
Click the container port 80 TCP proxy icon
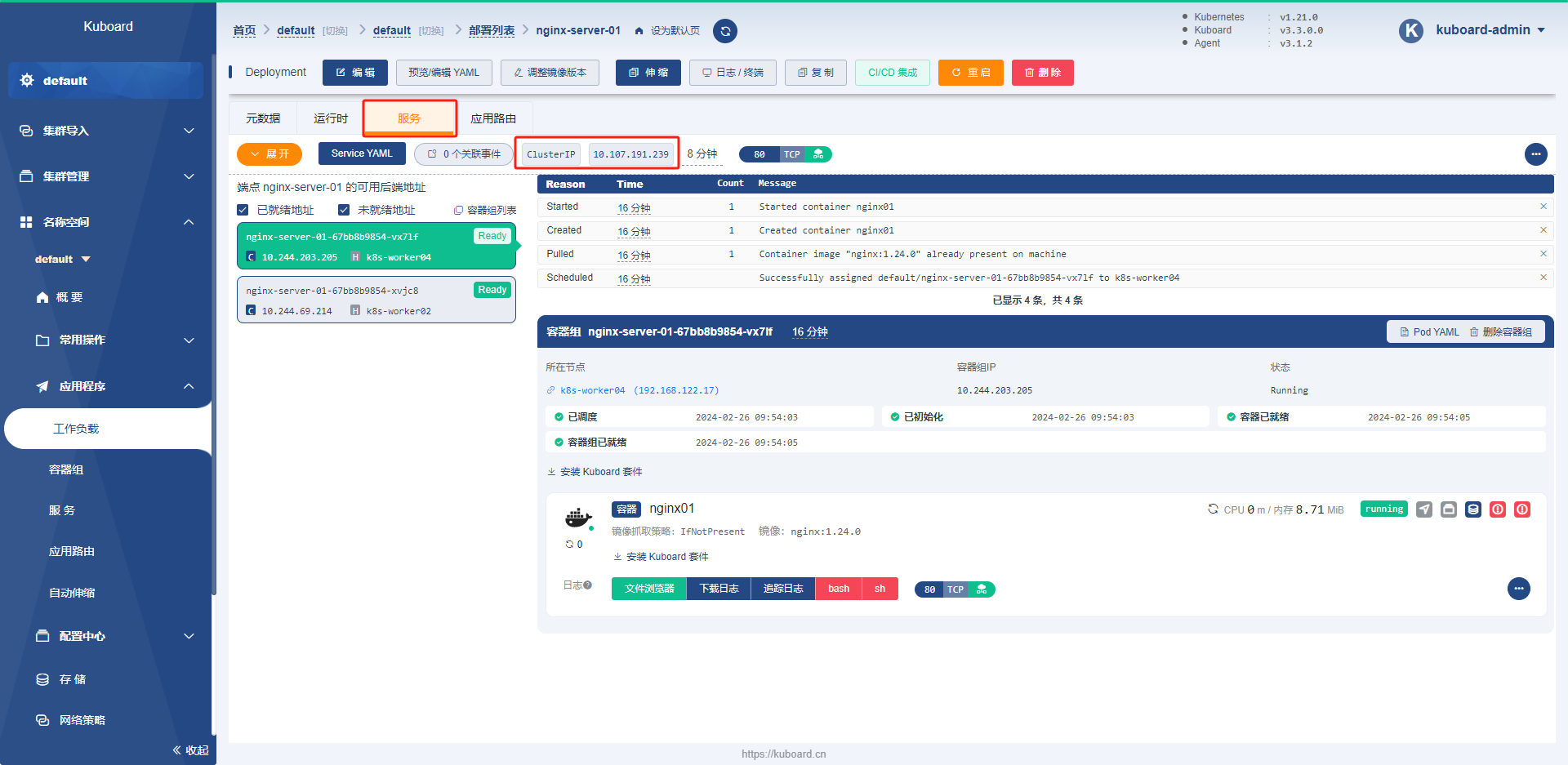coord(982,589)
